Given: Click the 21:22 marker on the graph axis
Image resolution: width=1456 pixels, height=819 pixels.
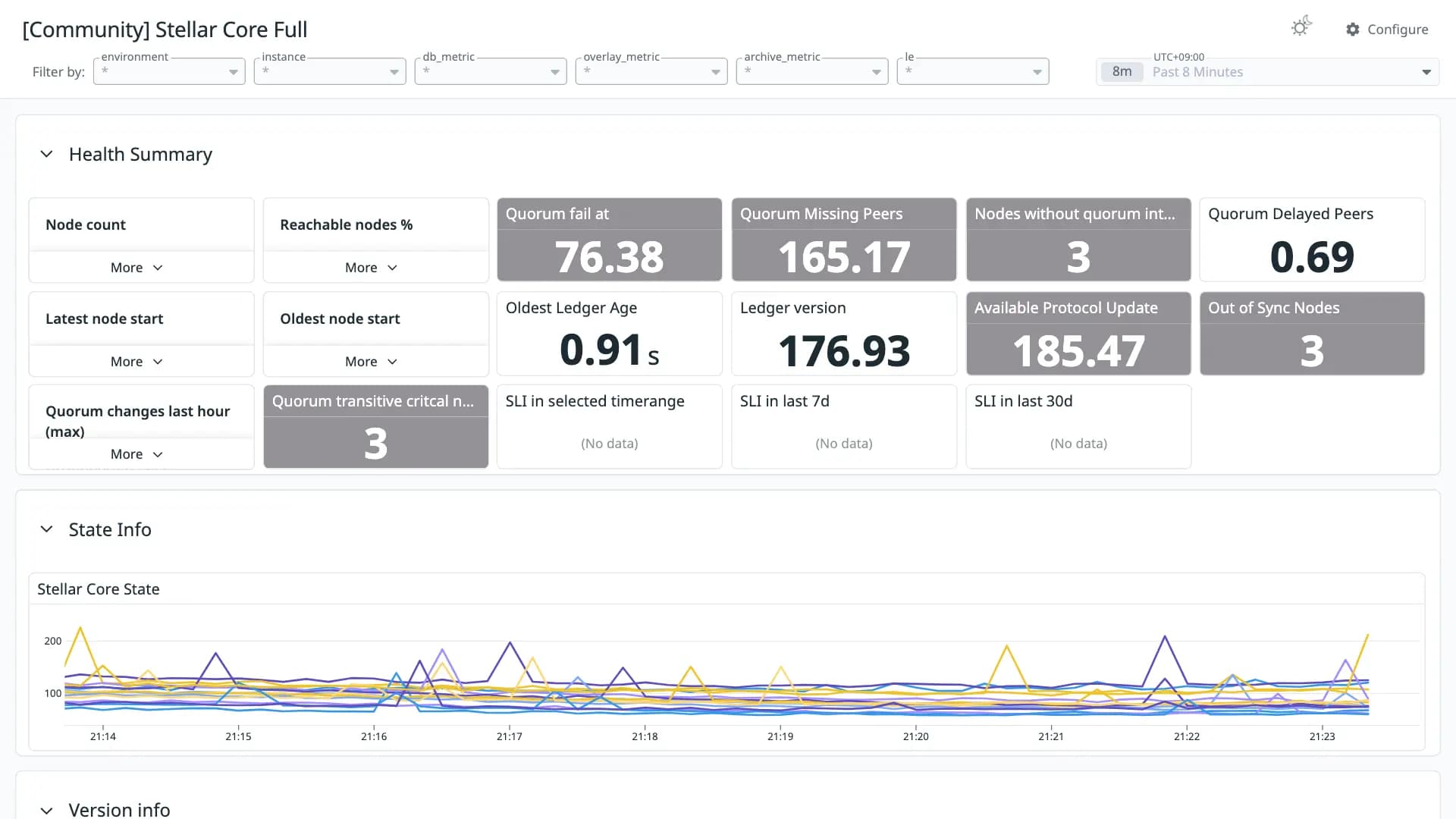Looking at the screenshot, I should pos(1187,736).
